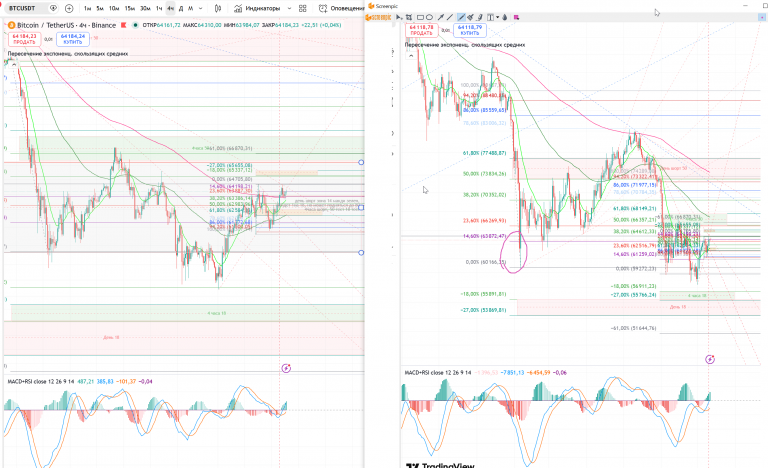Screen dimensions: 768x468
Task: Click the plus icon to add a symbol
Action: (69, 8)
